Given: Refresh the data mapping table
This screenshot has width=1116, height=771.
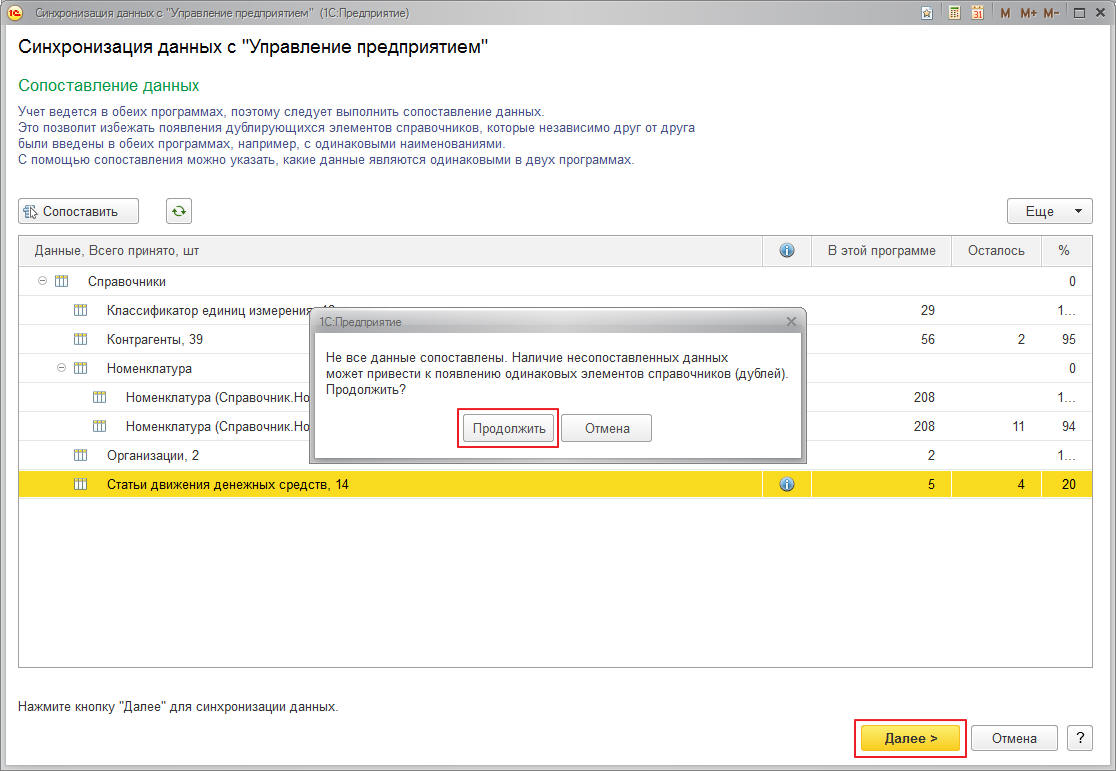Looking at the screenshot, I should pyautogui.click(x=178, y=211).
